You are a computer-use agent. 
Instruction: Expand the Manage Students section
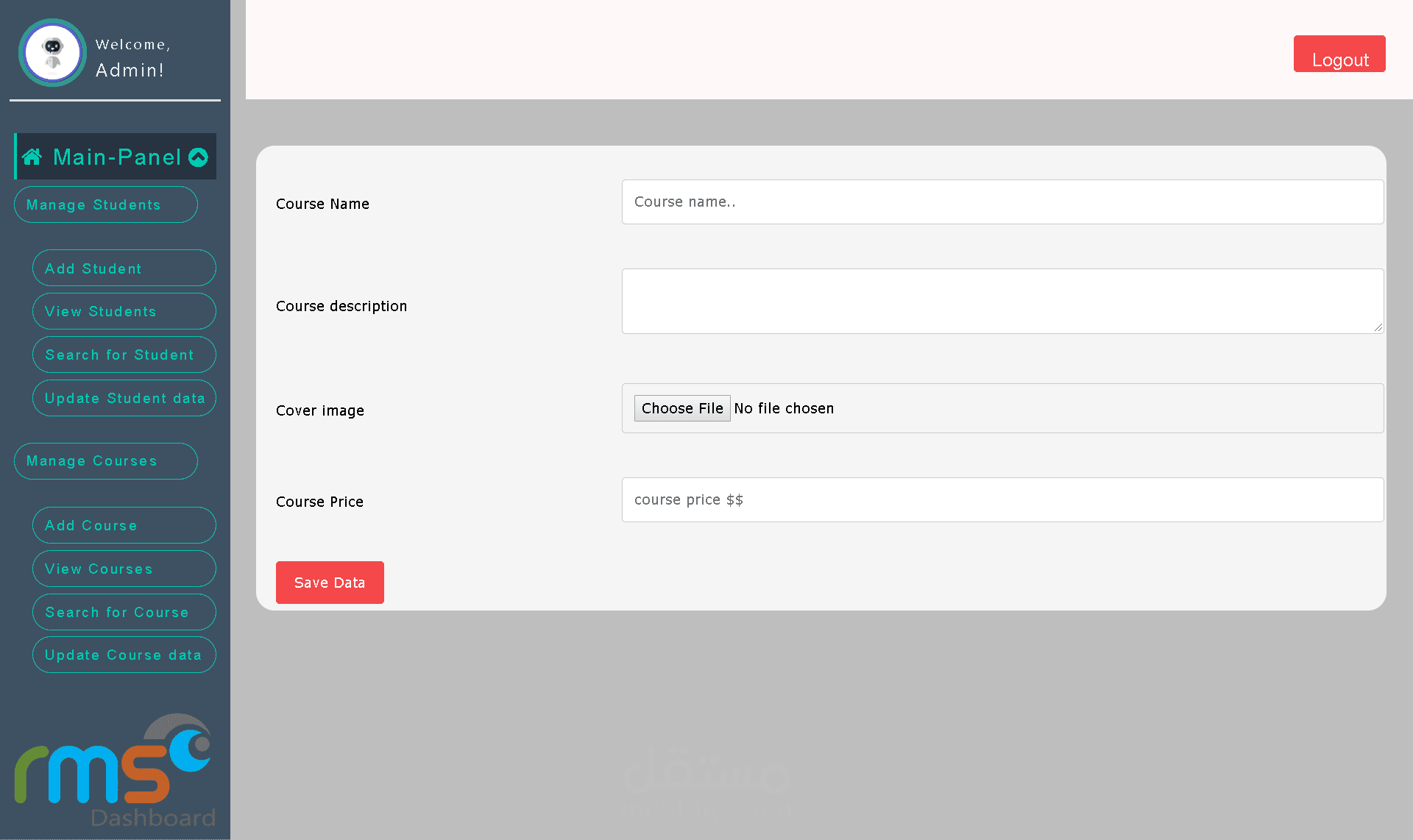tap(105, 204)
